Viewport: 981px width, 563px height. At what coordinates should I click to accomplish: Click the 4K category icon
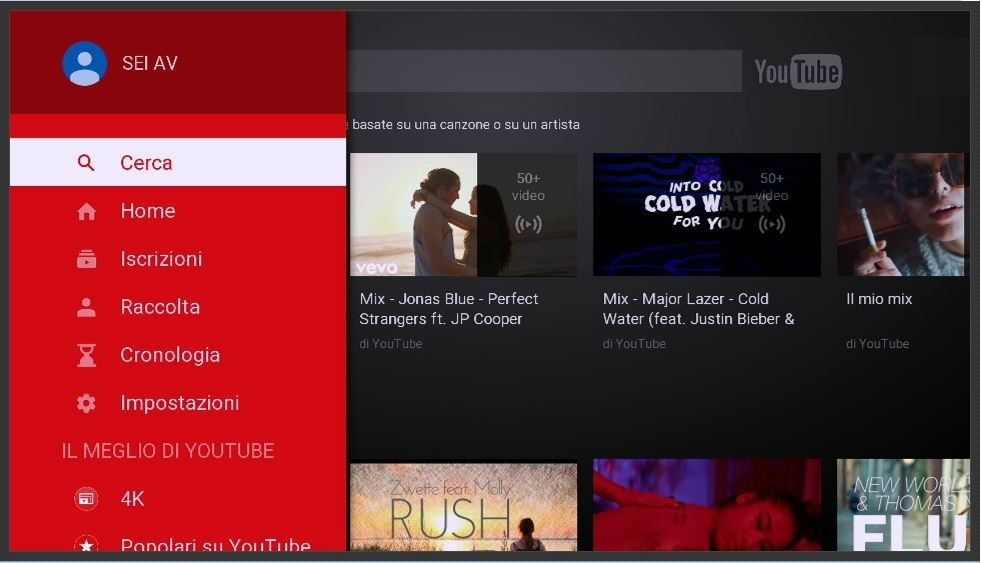tap(86, 499)
